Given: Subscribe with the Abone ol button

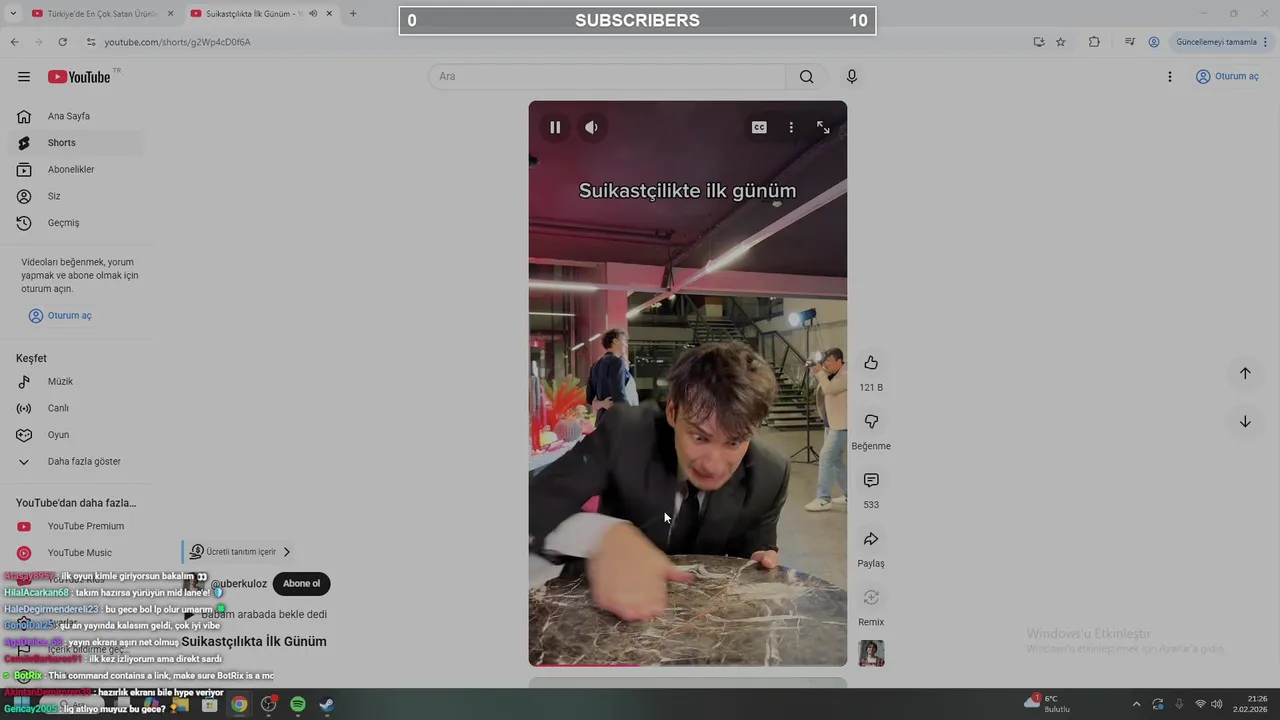Looking at the screenshot, I should 301,584.
